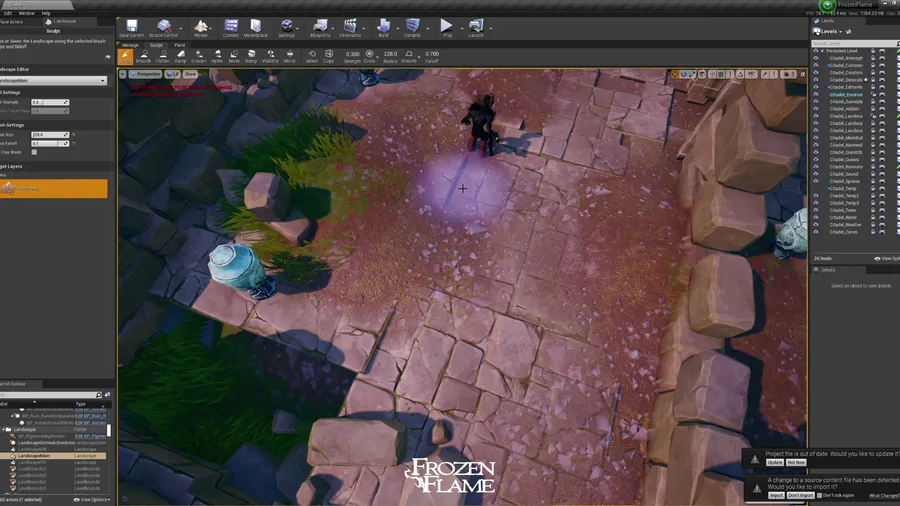
Task: Open the Edit menu
Action: click(7, 13)
